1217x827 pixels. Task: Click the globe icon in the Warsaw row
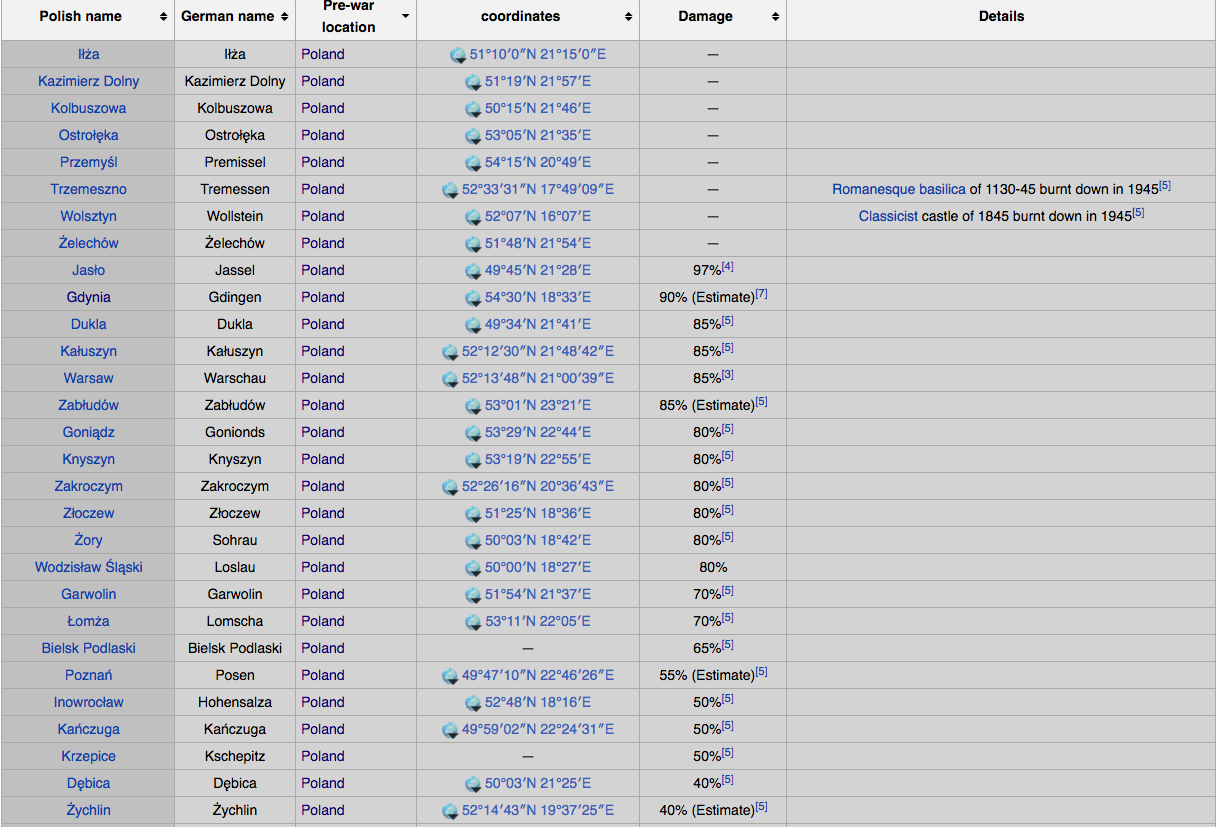coord(450,379)
